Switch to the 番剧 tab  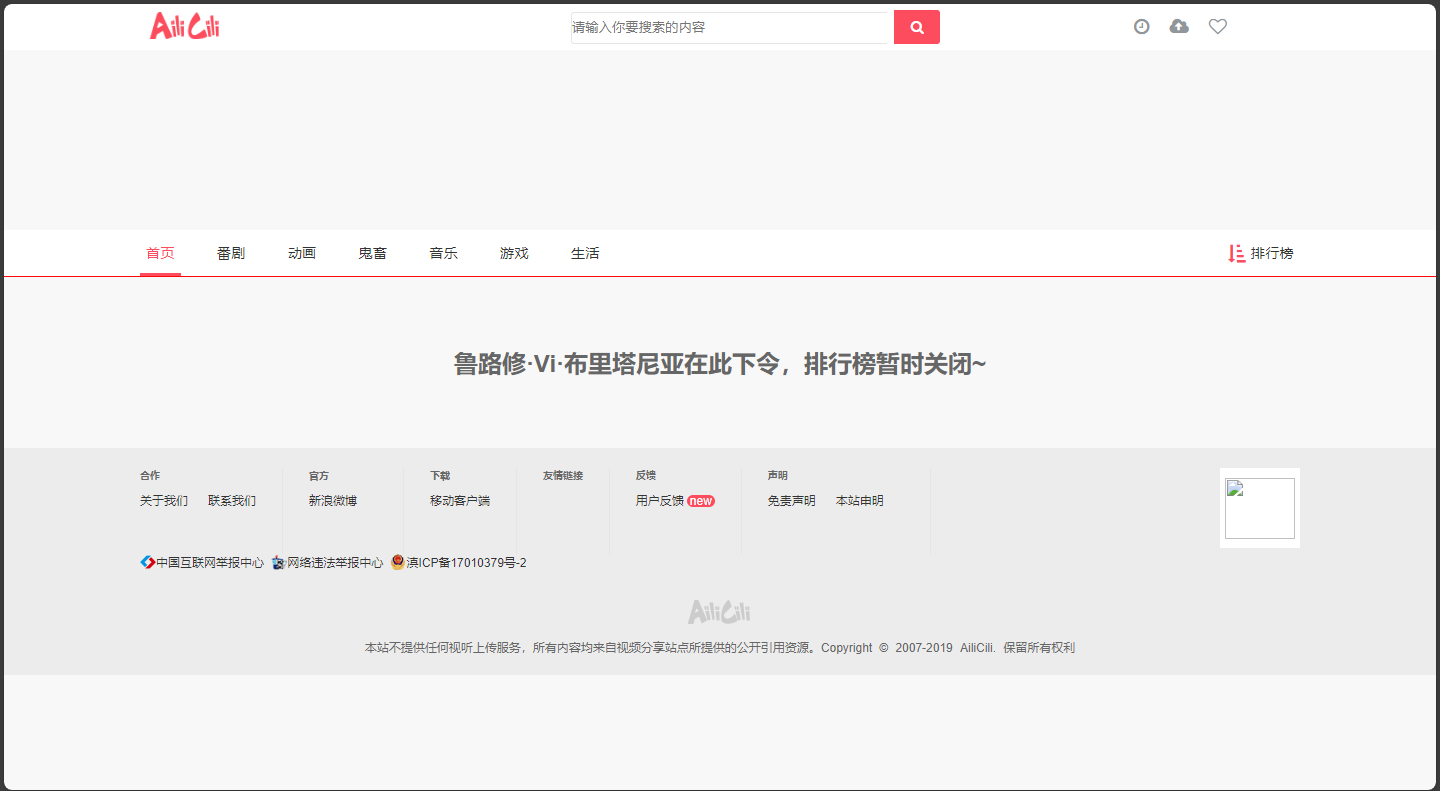[231, 254]
